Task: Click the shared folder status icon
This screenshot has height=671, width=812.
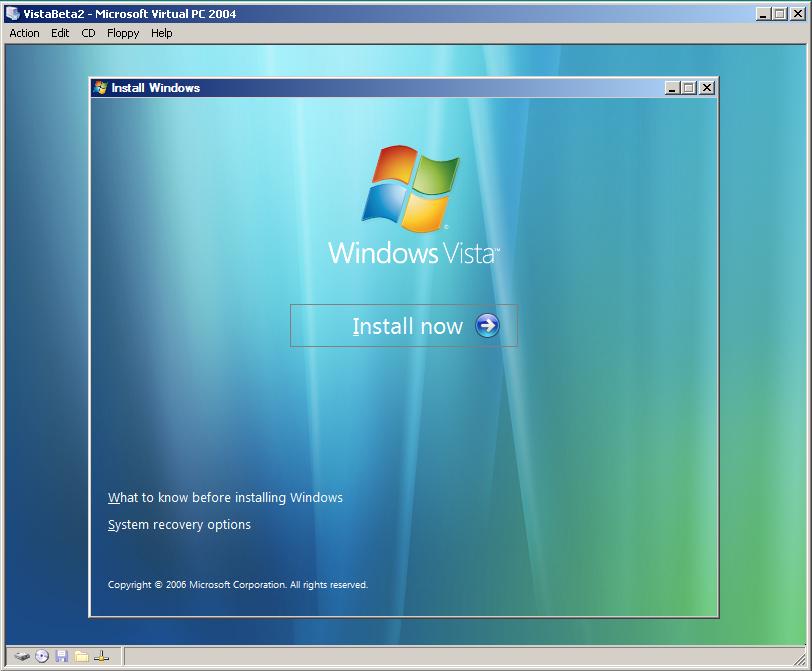Action: [x=81, y=657]
